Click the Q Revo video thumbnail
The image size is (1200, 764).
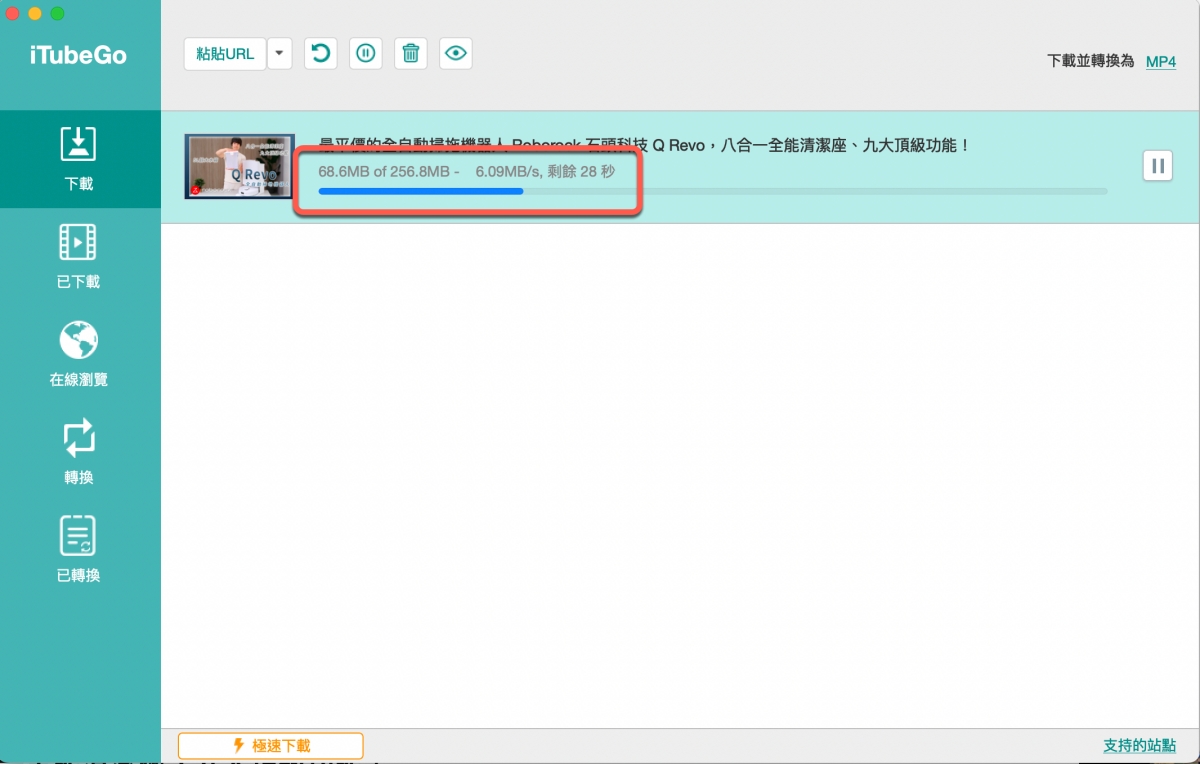tap(240, 166)
